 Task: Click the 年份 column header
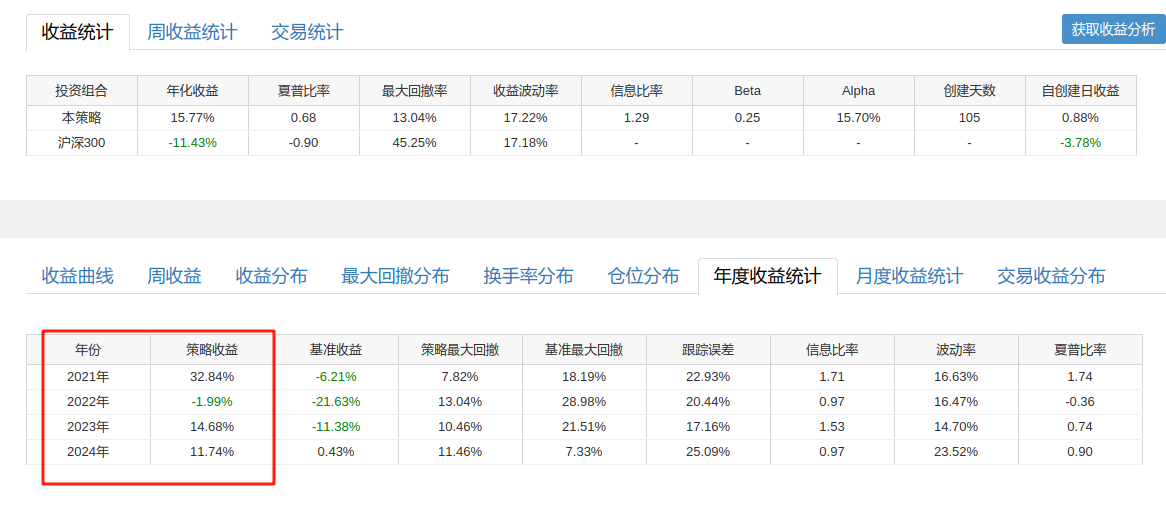pos(88,350)
